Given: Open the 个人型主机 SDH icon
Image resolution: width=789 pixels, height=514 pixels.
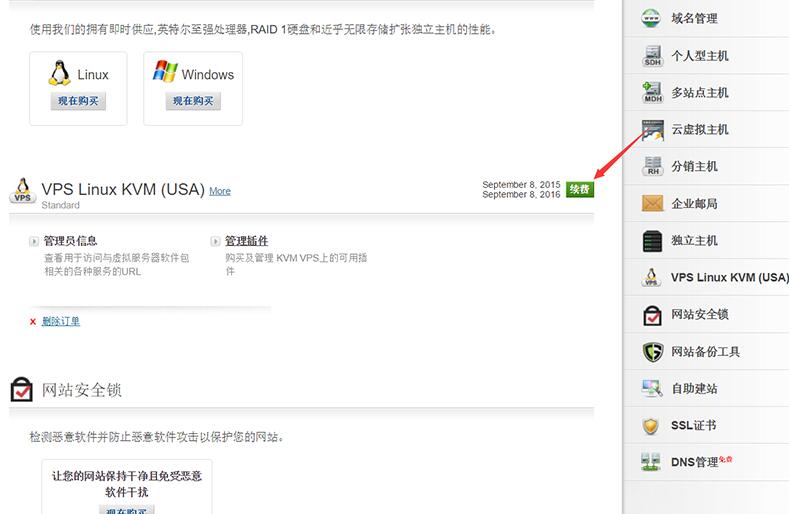Looking at the screenshot, I should 652,55.
